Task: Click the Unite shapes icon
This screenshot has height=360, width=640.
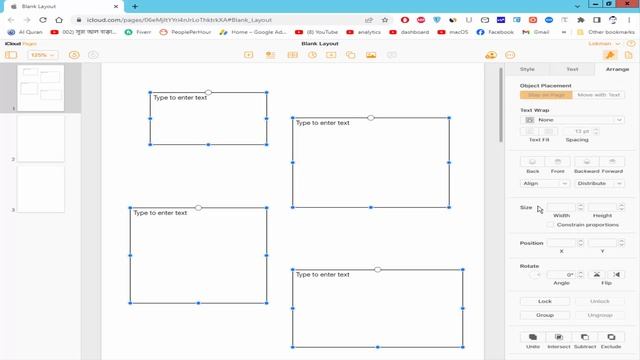Action: 533,337
